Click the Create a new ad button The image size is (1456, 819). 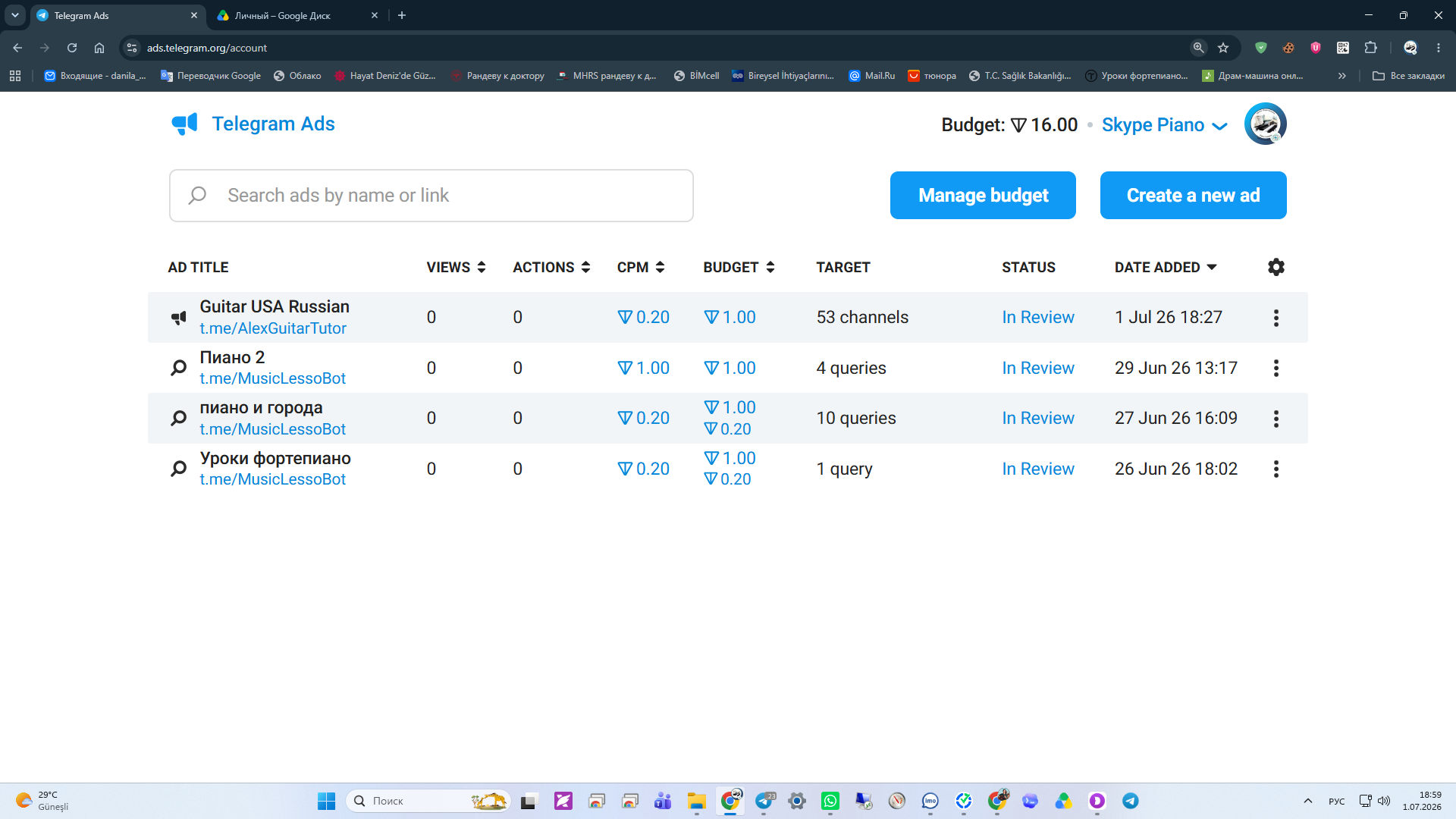coord(1193,195)
